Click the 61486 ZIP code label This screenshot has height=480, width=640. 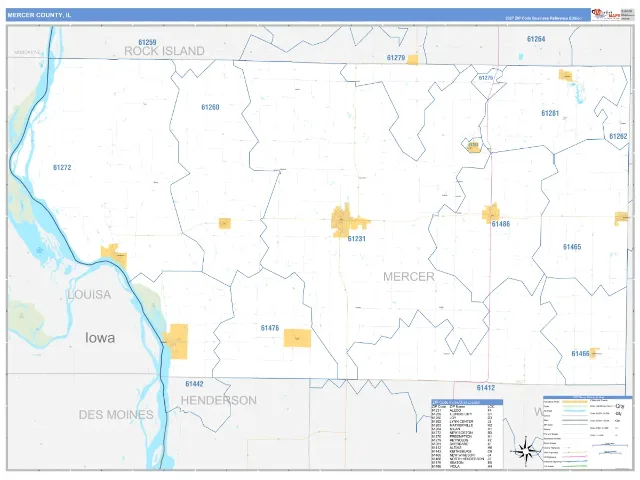point(500,224)
